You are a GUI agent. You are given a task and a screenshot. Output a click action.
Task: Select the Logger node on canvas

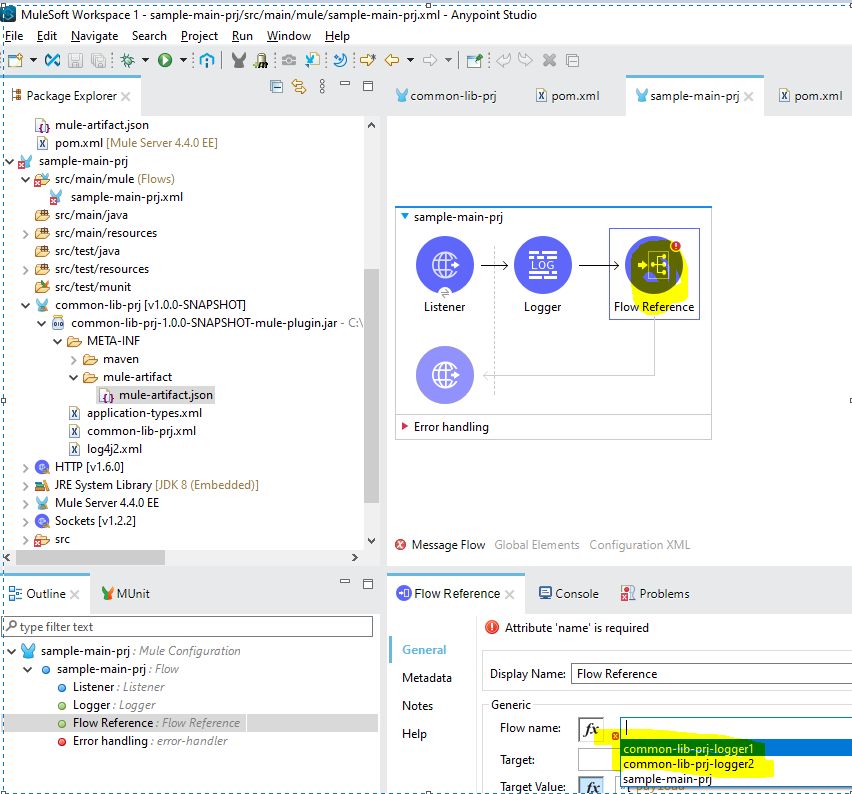pos(542,267)
